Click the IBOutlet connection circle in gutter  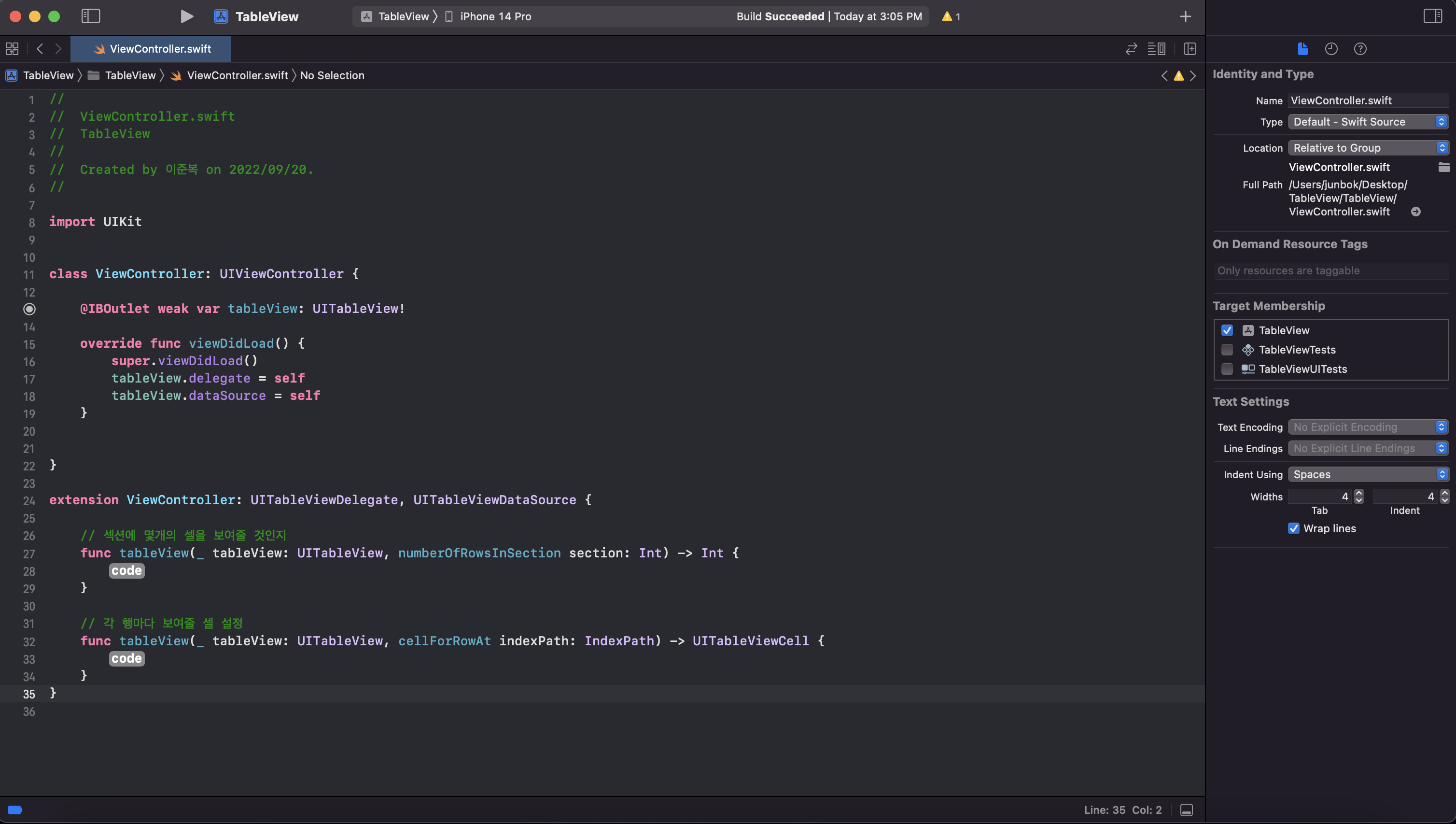point(29,309)
